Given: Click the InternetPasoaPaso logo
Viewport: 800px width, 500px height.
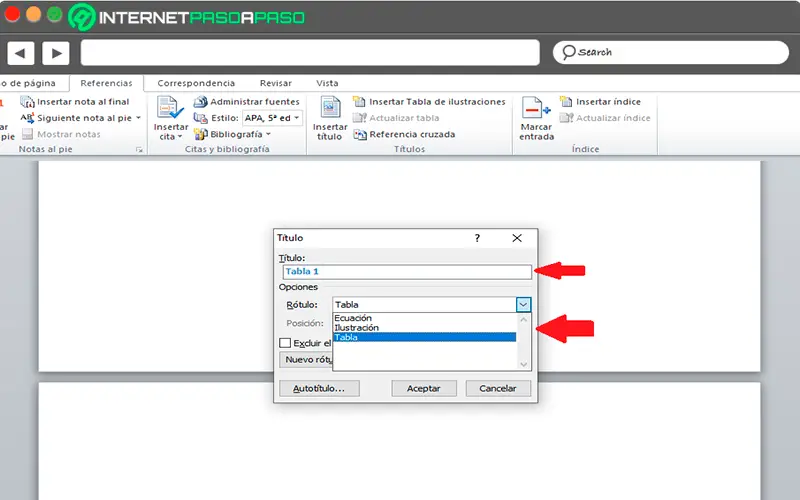Looking at the screenshot, I should (186, 17).
